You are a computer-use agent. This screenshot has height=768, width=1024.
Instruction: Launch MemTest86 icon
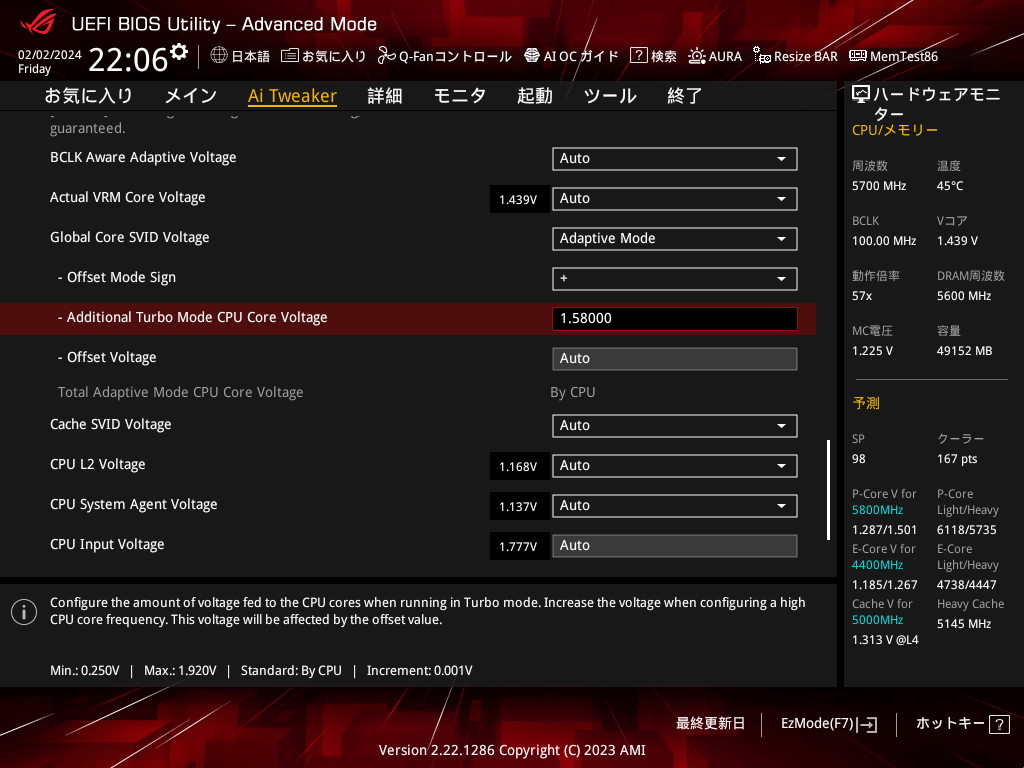tap(857, 56)
